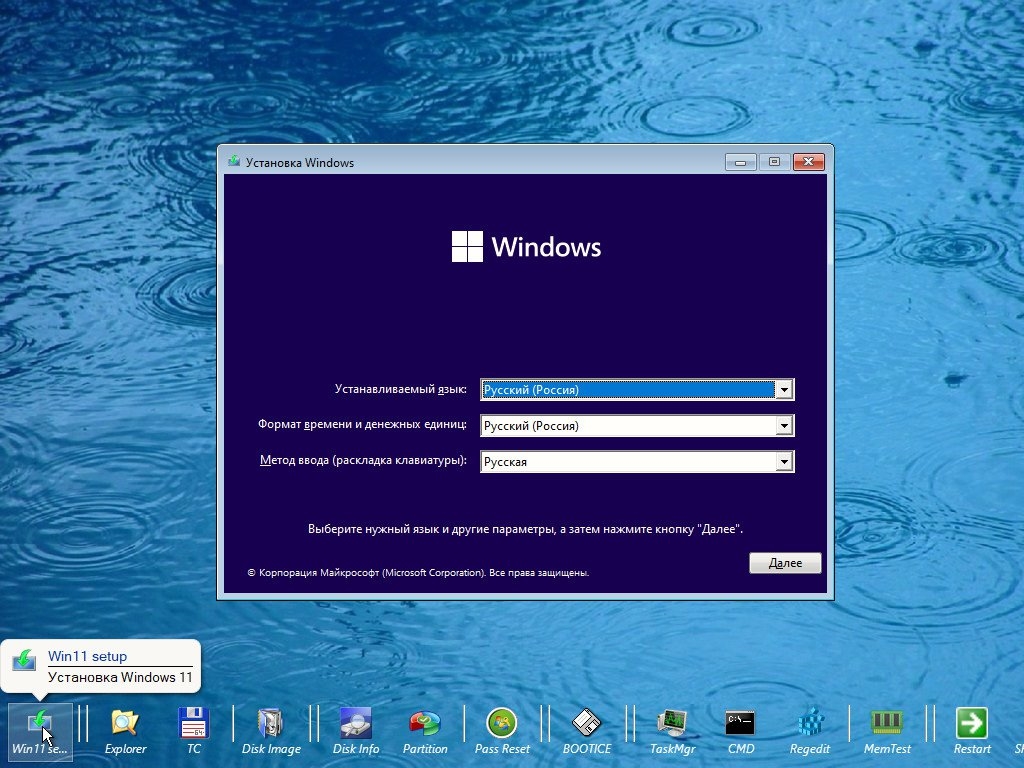Open Explorer from the bottom dock
Screen dimensions: 1024x768
pos(125,724)
